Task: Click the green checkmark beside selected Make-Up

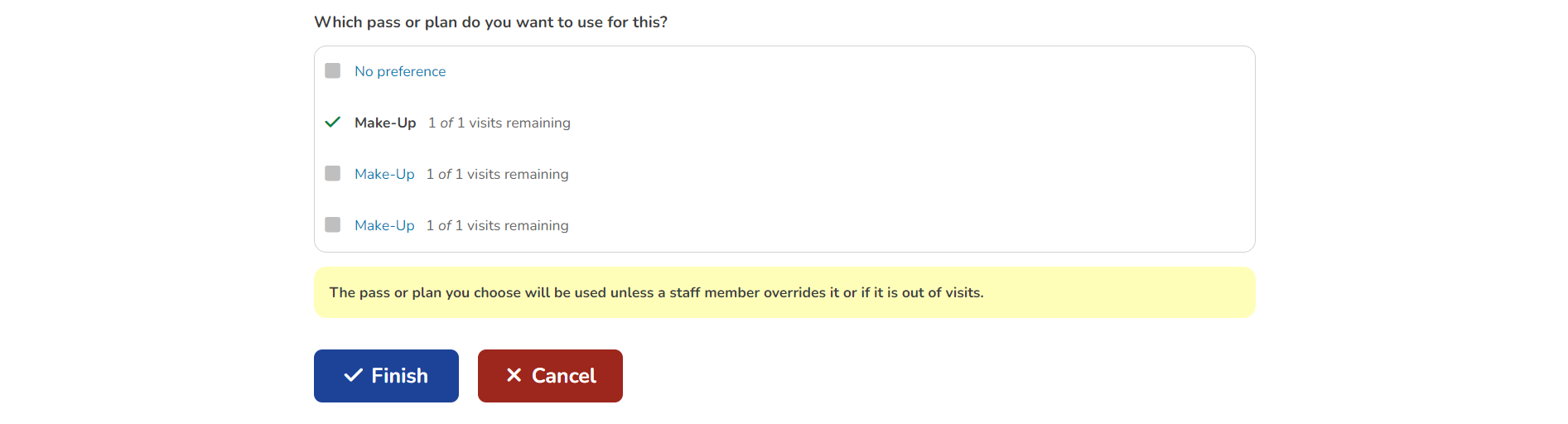Action: click(332, 122)
